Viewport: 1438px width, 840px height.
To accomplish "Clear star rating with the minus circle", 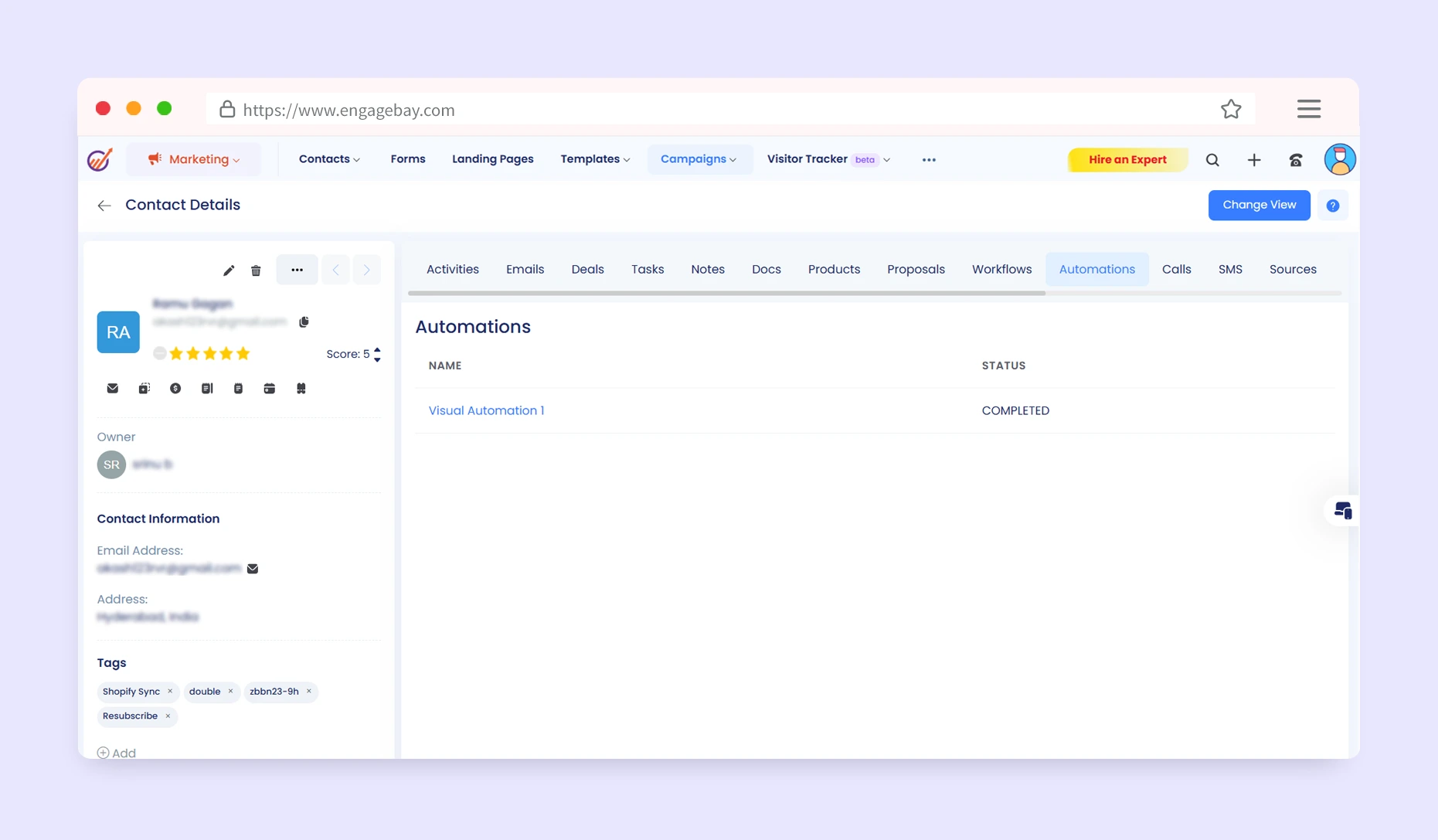I will [159, 353].
